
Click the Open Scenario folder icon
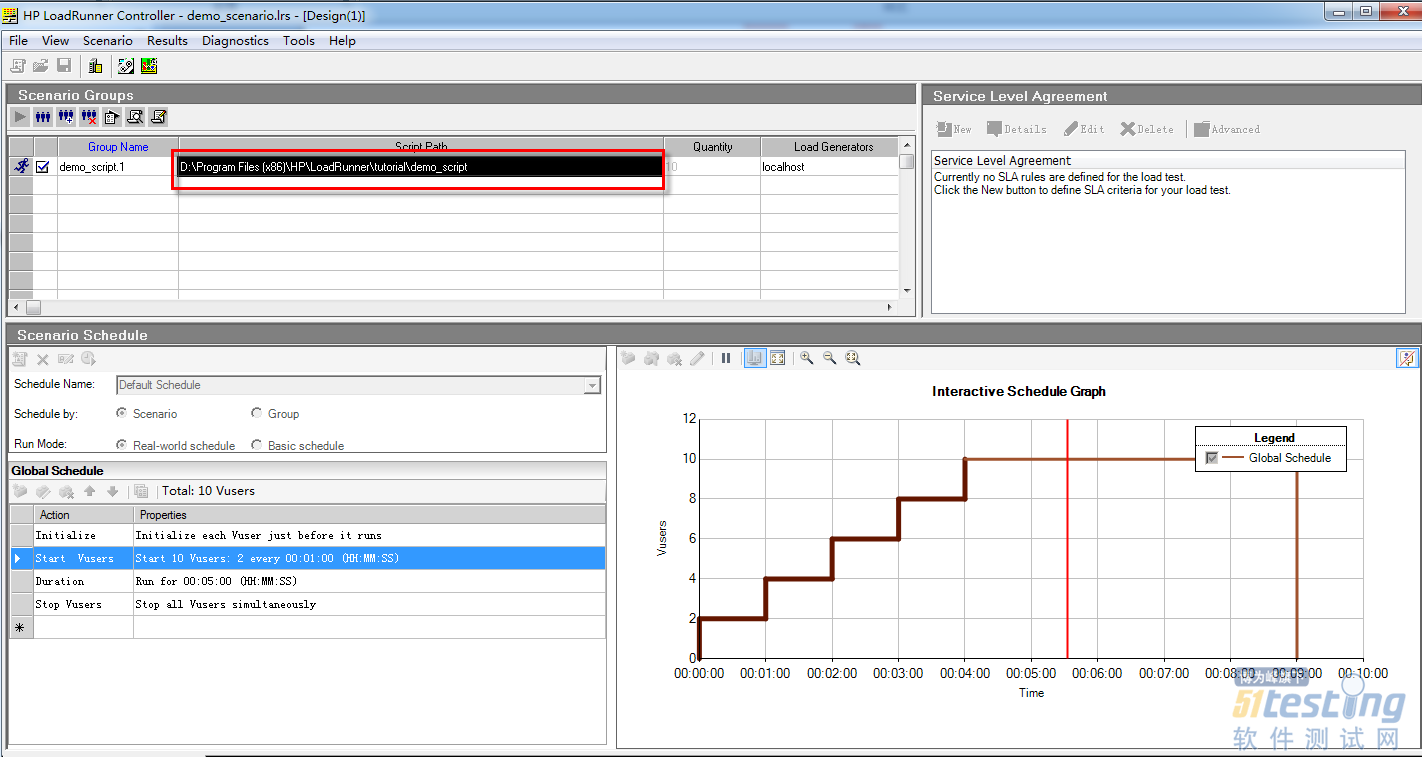[41, 66]
